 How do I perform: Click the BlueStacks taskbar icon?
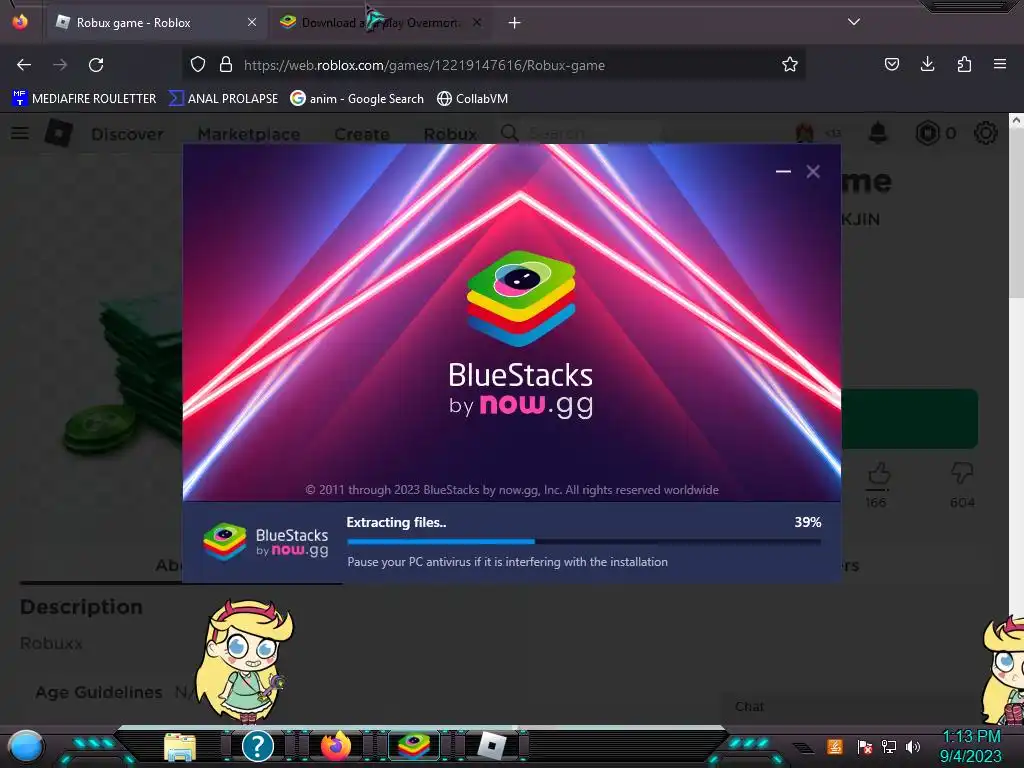tap(414, 745)
